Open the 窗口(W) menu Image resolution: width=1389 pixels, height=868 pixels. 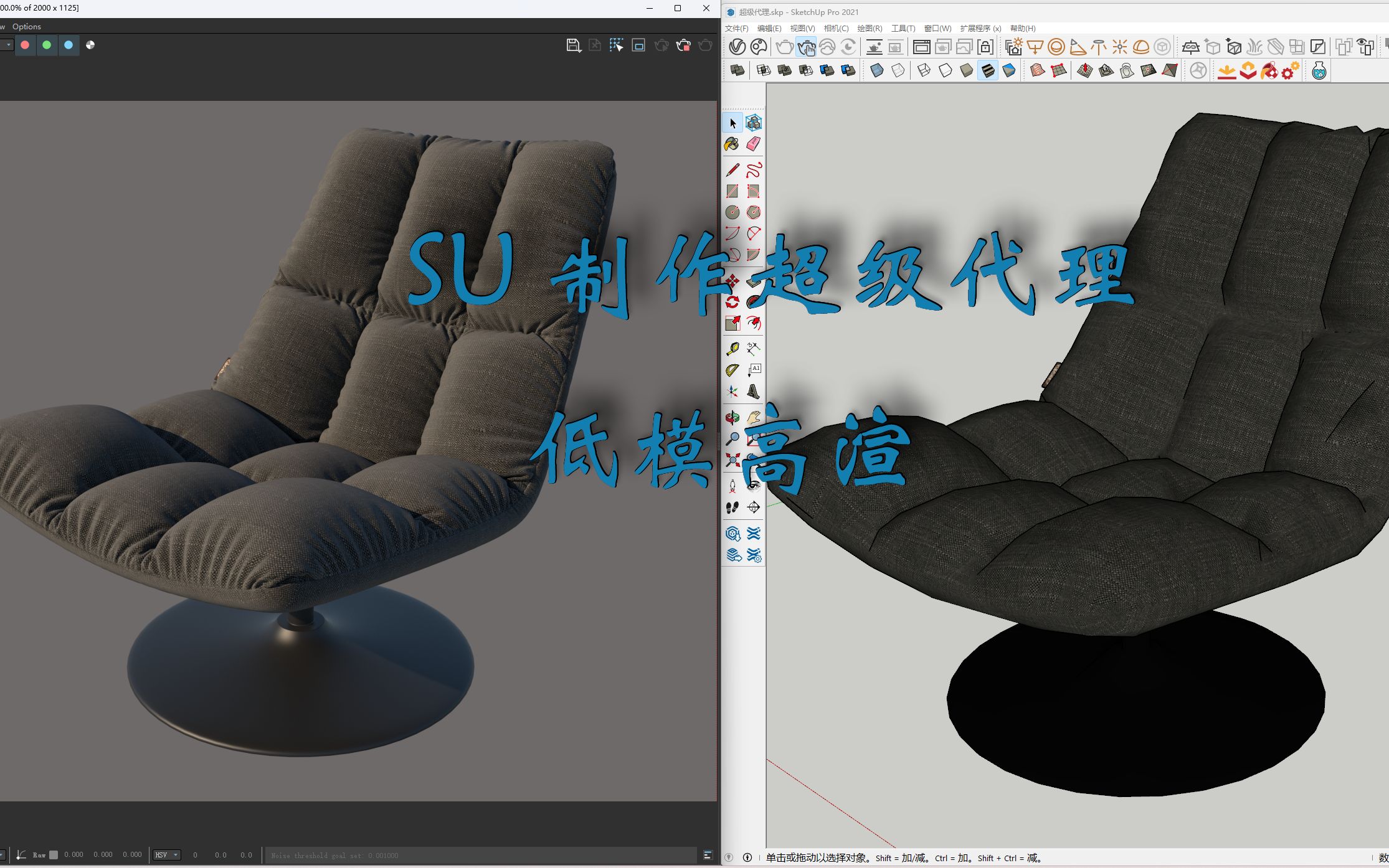[937, 29]
